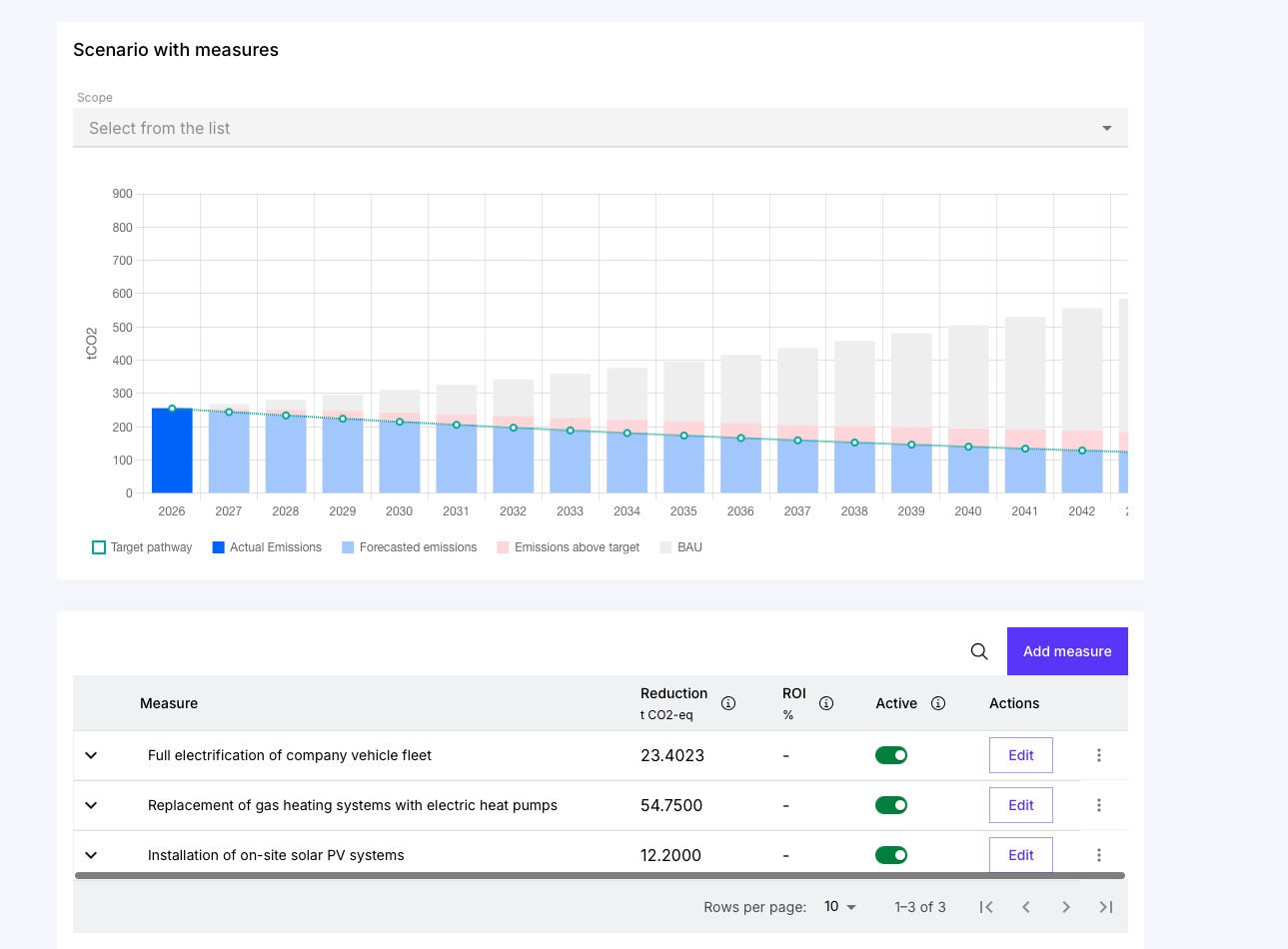Open more options for solar PV measure
The height and width of the screenshot is (949, 1288).
pos(1099,855)
